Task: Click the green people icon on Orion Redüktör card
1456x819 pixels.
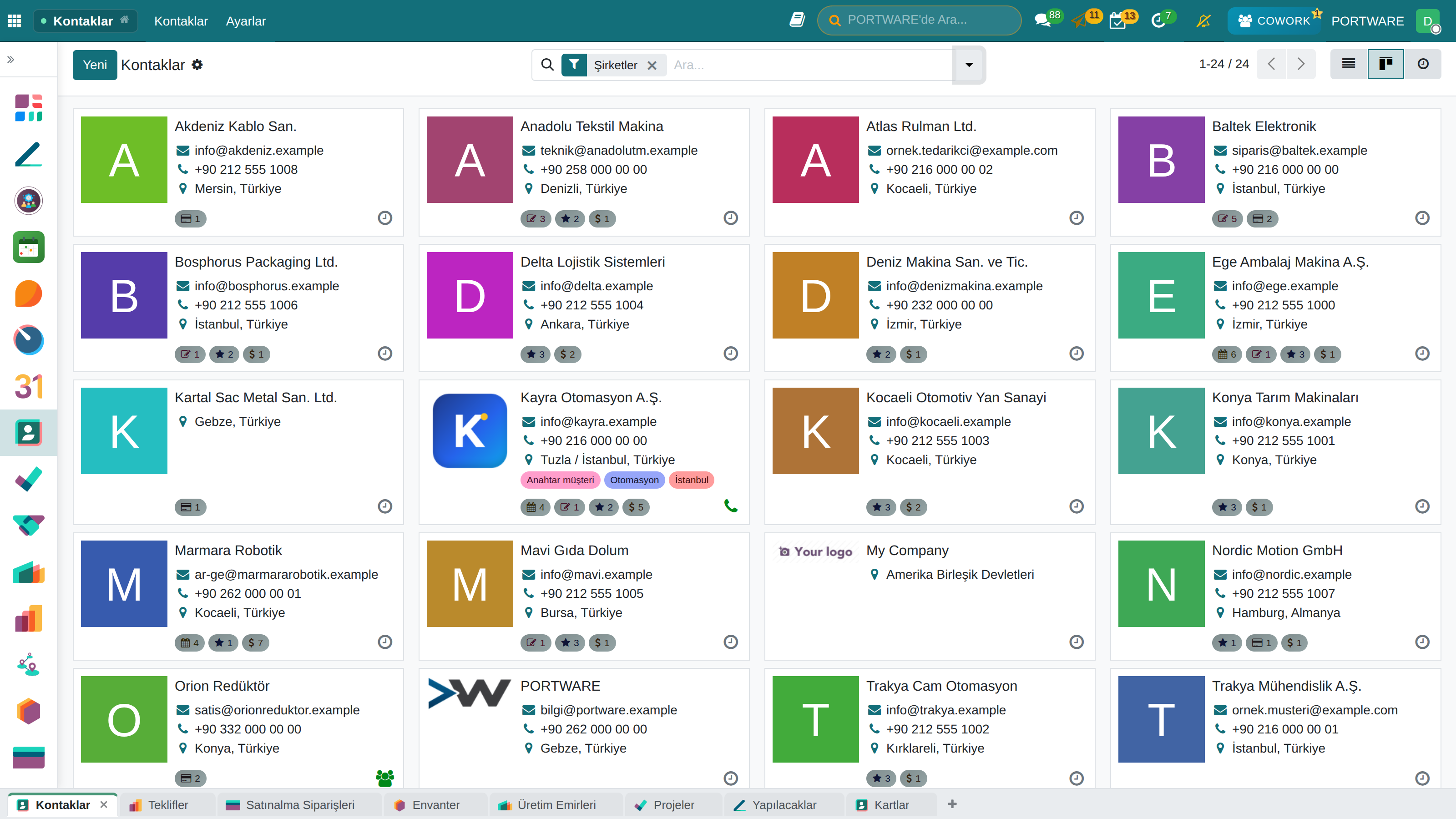Action: (x=385, y=778)
